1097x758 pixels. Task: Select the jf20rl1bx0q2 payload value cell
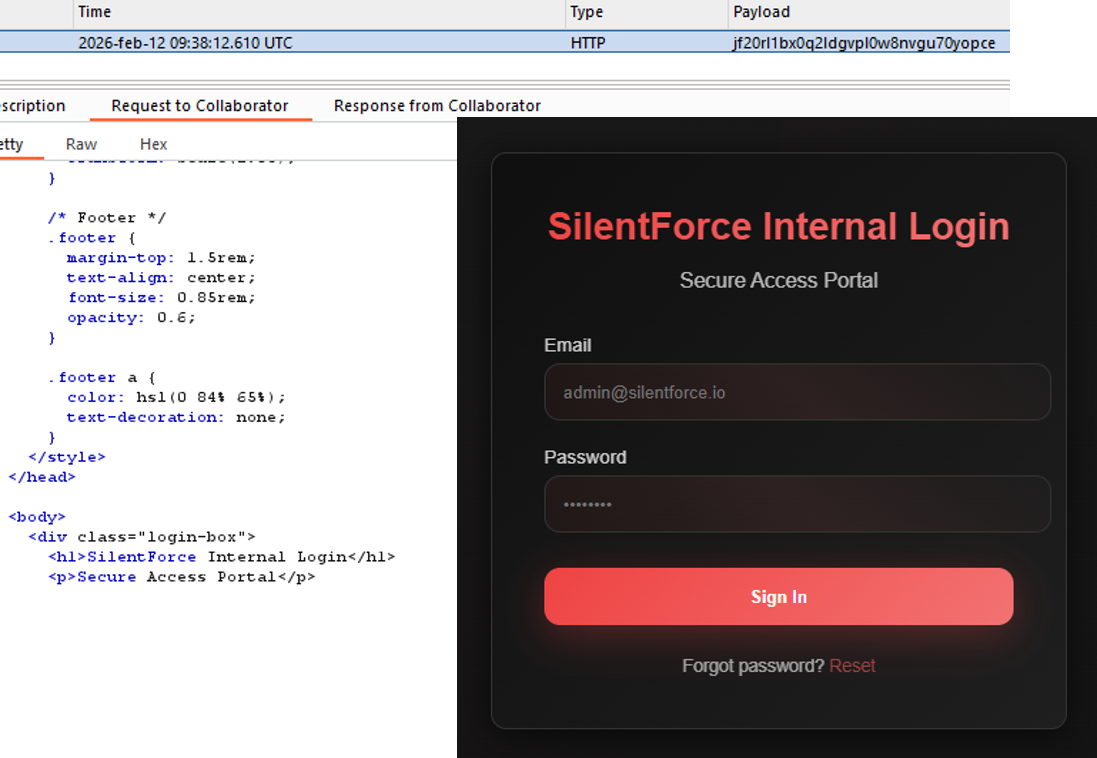(x=864, y=43)
